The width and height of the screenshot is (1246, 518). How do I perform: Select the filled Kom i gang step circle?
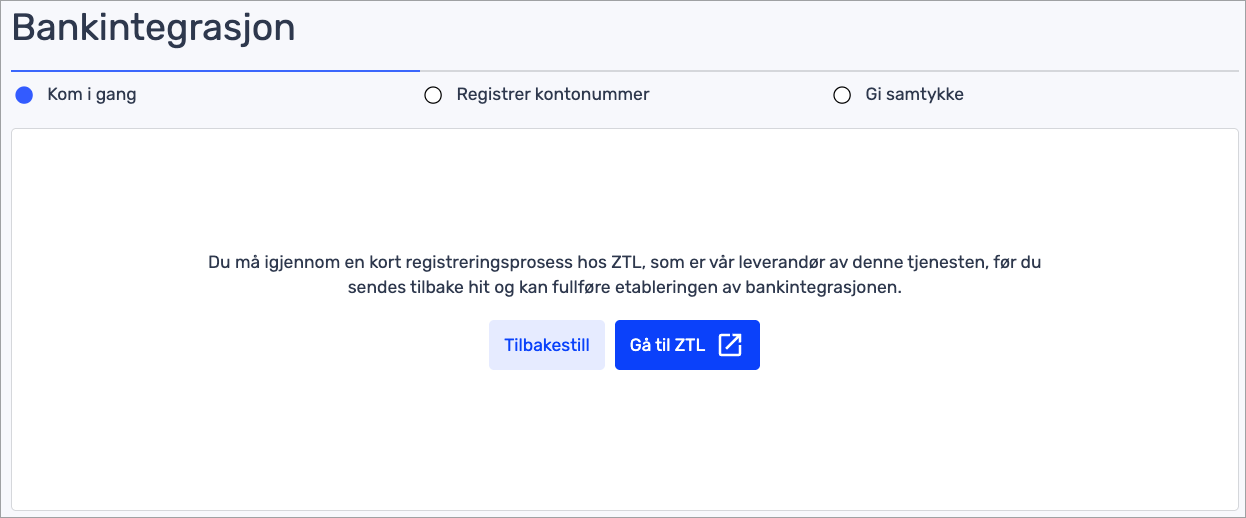25,95
